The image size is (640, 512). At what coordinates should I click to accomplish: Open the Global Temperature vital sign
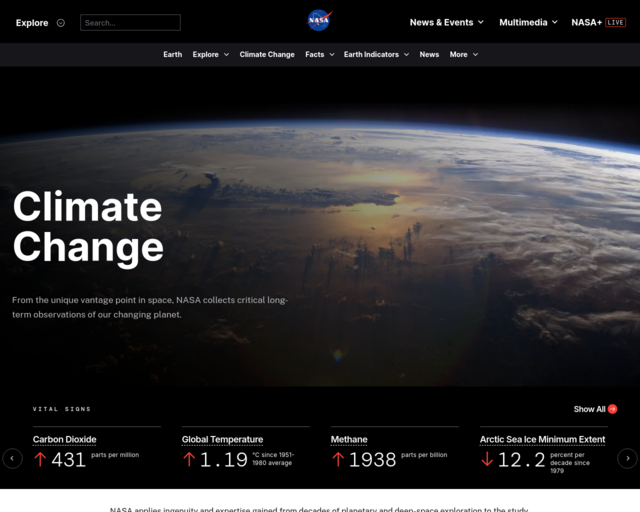pos(222,440)
